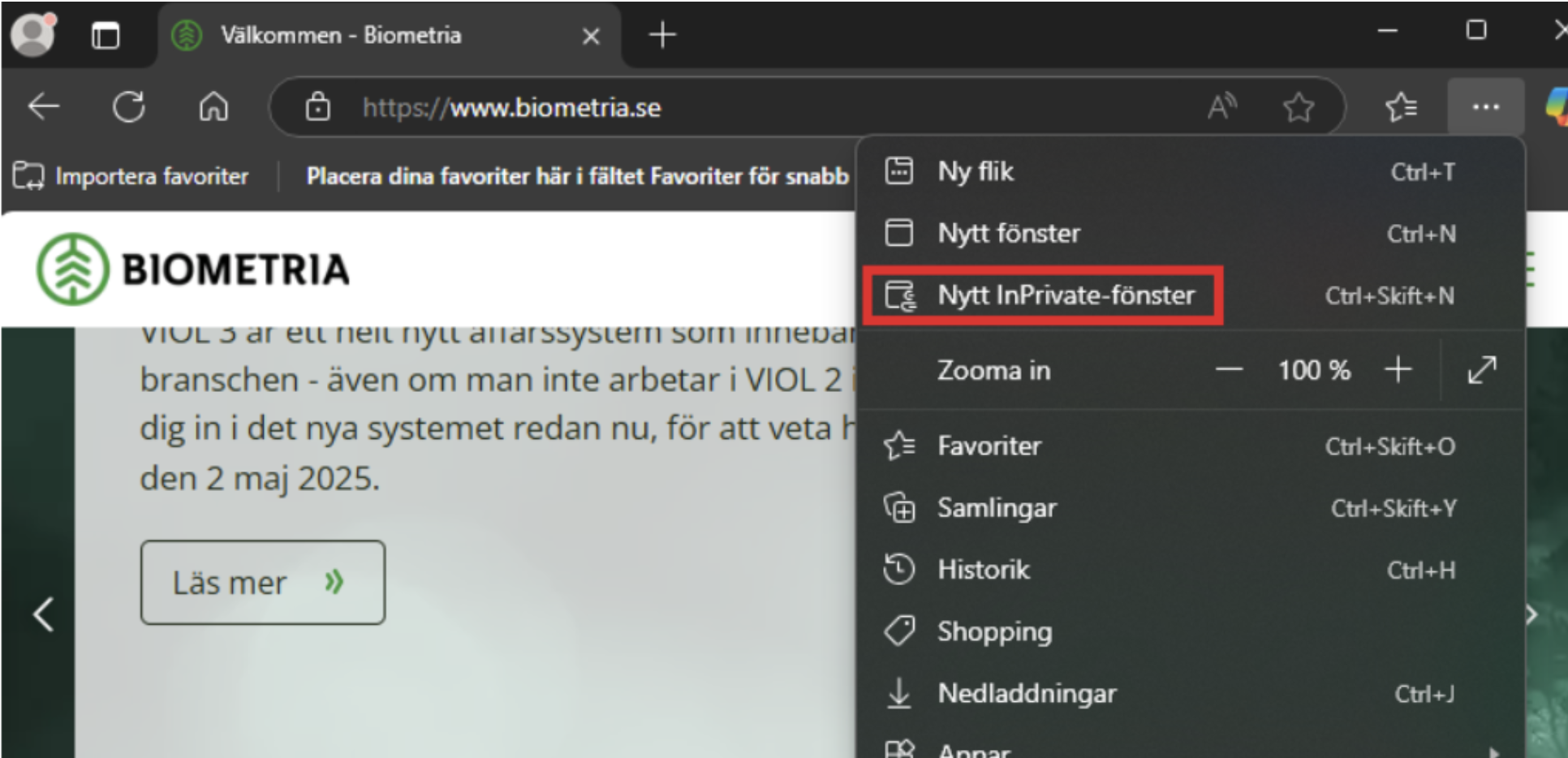Open Shopping from the menu
The height and width of the screenshot is (758, 1568).
(x=1190, y=631)
